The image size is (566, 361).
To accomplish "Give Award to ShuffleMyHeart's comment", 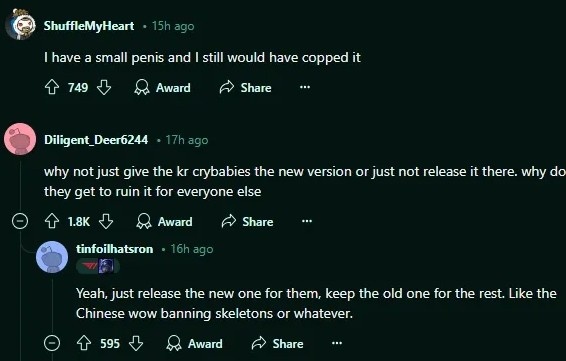I will point(162,88).
